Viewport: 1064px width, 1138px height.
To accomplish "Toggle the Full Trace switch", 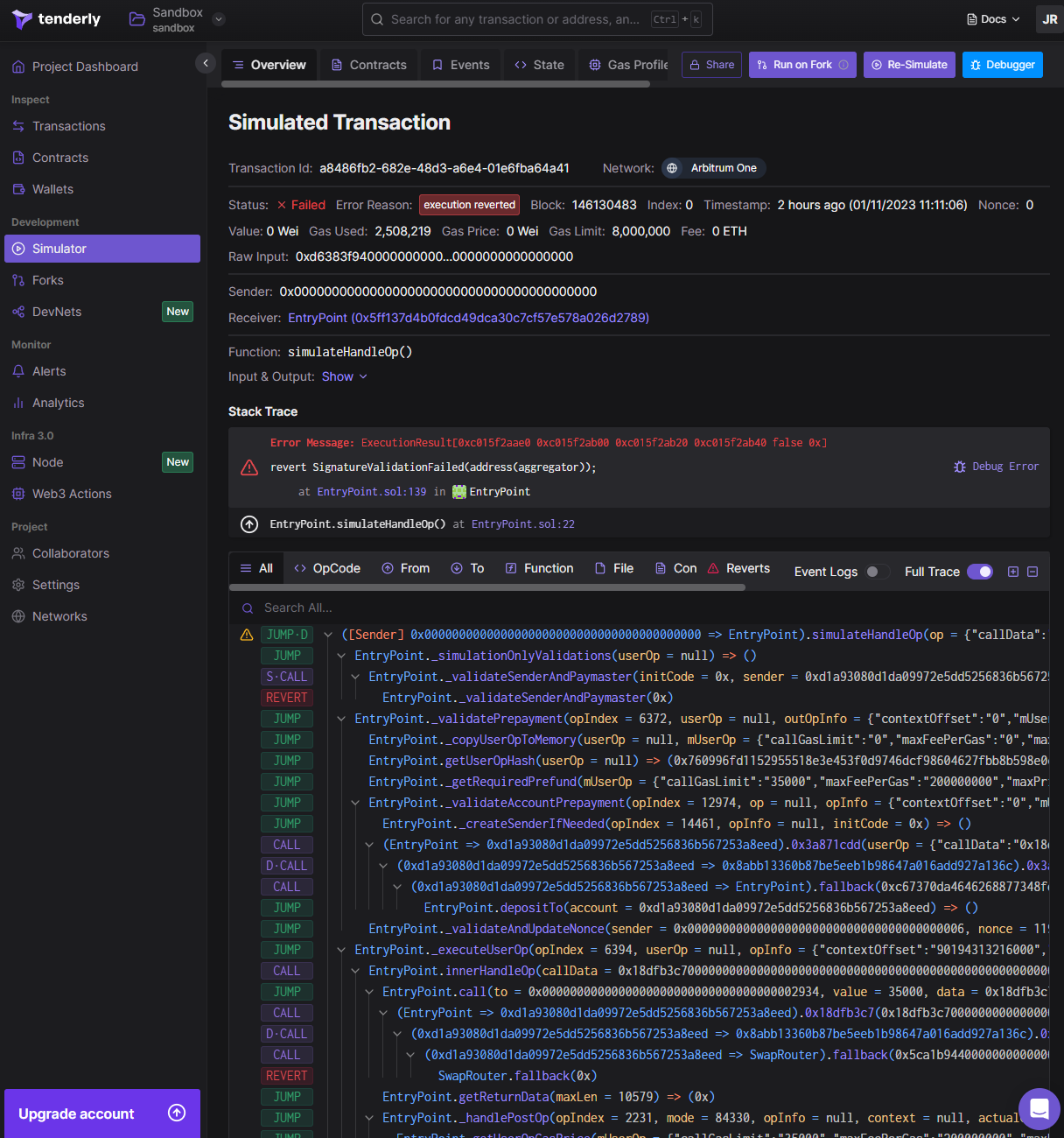I will (x=980, y=572).
